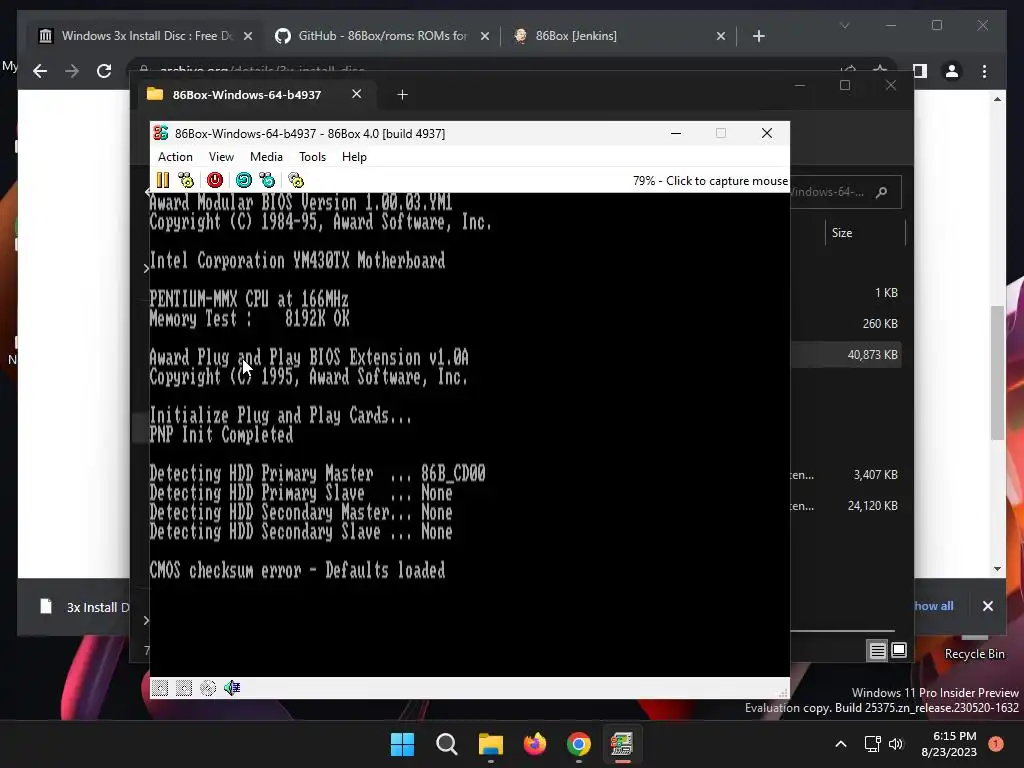Click the Size column header in Explorer

[x=842, y=232]
